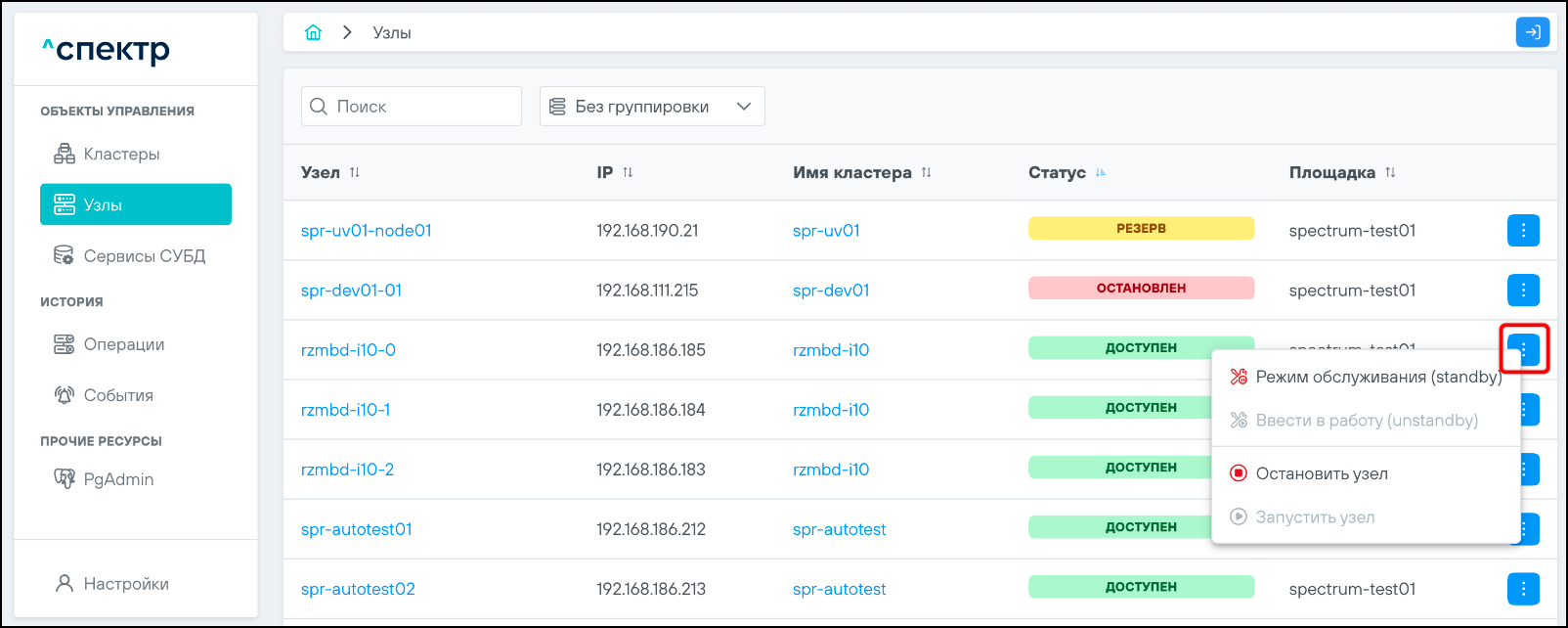Screen dimensions: 1568x628
Task: Open Операции history page
Action: click(x=123, y=344)
